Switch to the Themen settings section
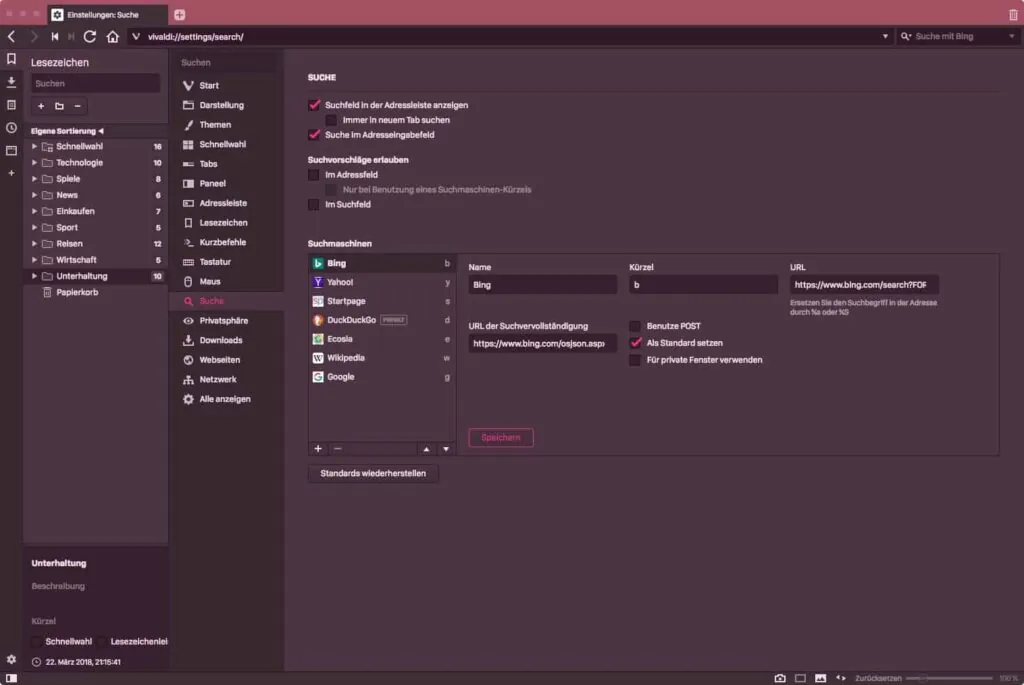Image resolution: width=1024 pixels, height=685 pixels. [214, 125]
